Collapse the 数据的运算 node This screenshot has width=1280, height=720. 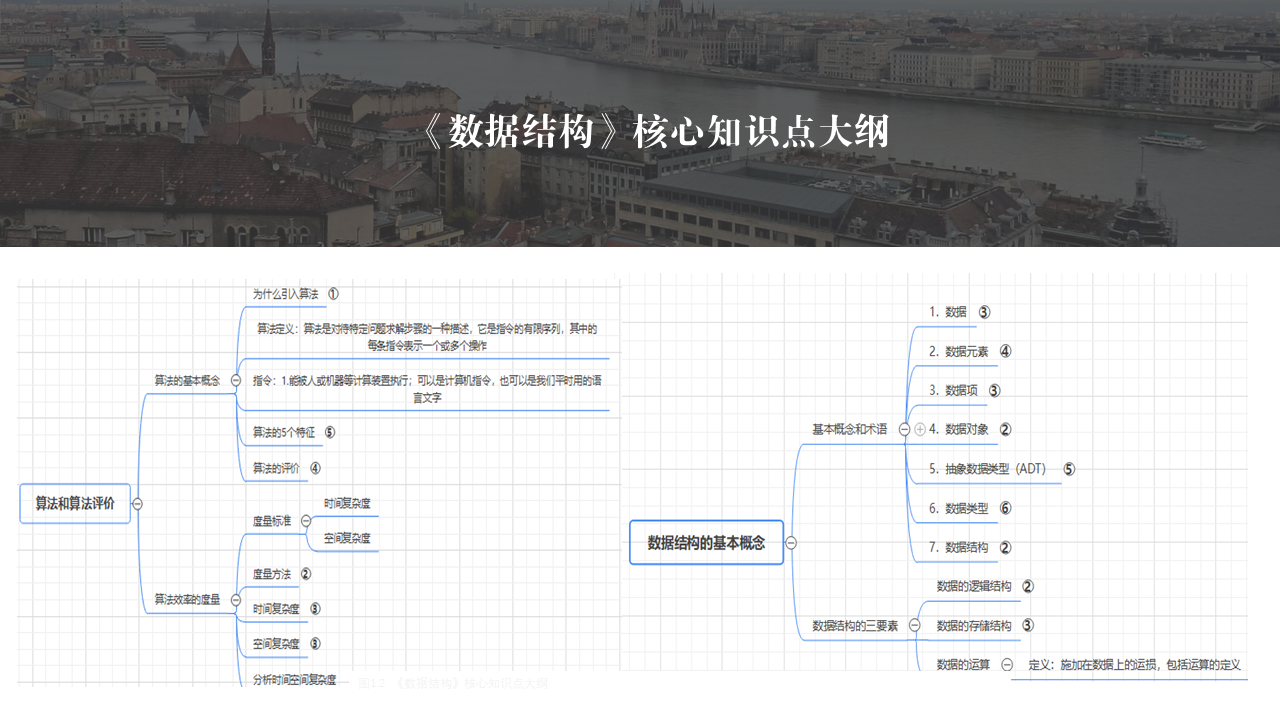(x=1007, y=664)
